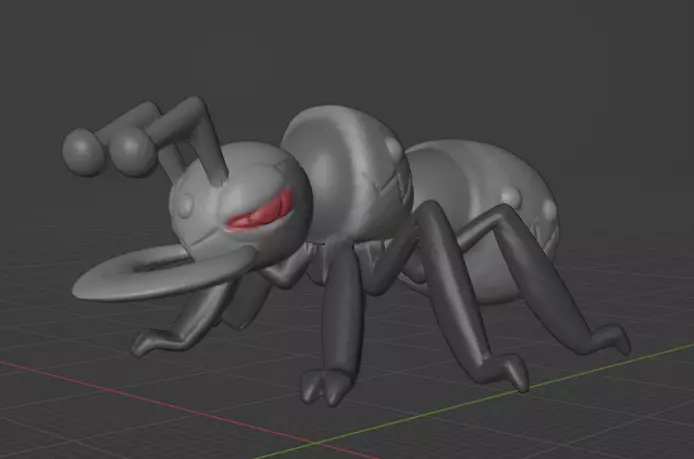
Task: Click the ant's middle thorax segment
Action: coord(346,175)
